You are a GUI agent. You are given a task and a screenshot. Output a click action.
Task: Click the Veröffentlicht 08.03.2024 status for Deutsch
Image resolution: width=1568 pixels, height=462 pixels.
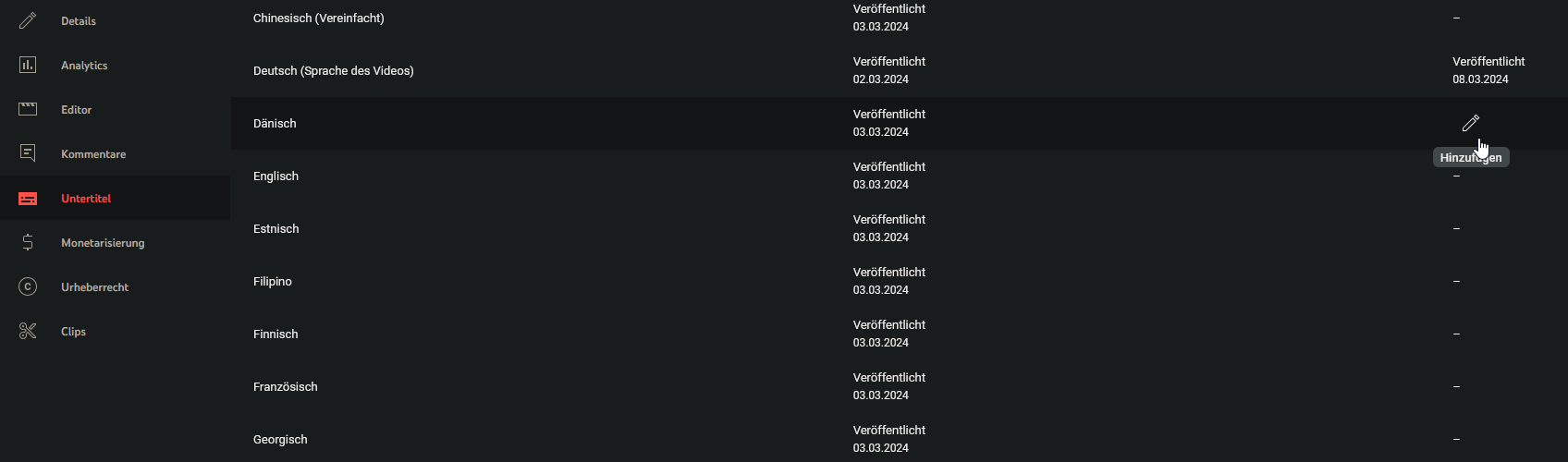tap(1488, 70)
